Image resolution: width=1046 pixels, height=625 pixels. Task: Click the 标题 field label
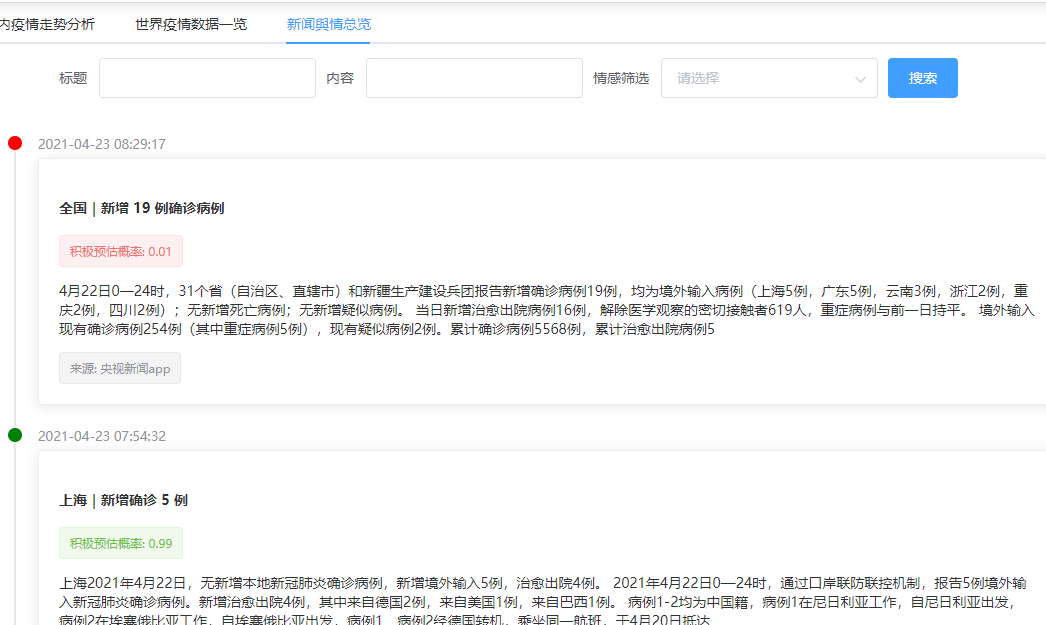coord(73,78)
